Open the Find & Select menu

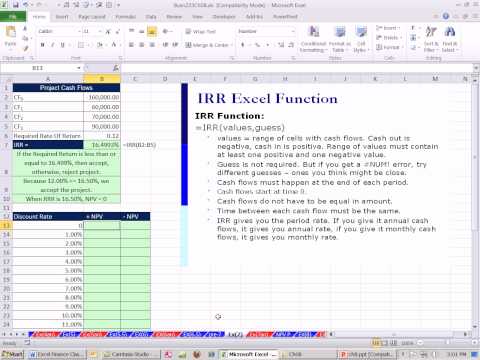click(x=450, y=39)
